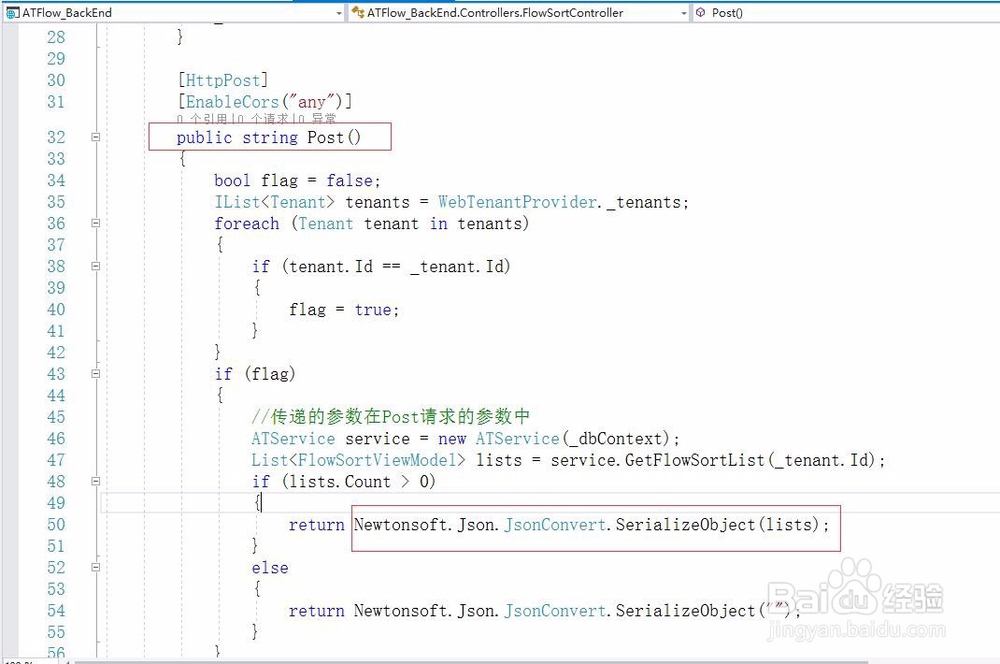The height and width of the screenshot is (664, 1000).
Task: Collapse the foreach tenant loop
Action: coord(95,223)
